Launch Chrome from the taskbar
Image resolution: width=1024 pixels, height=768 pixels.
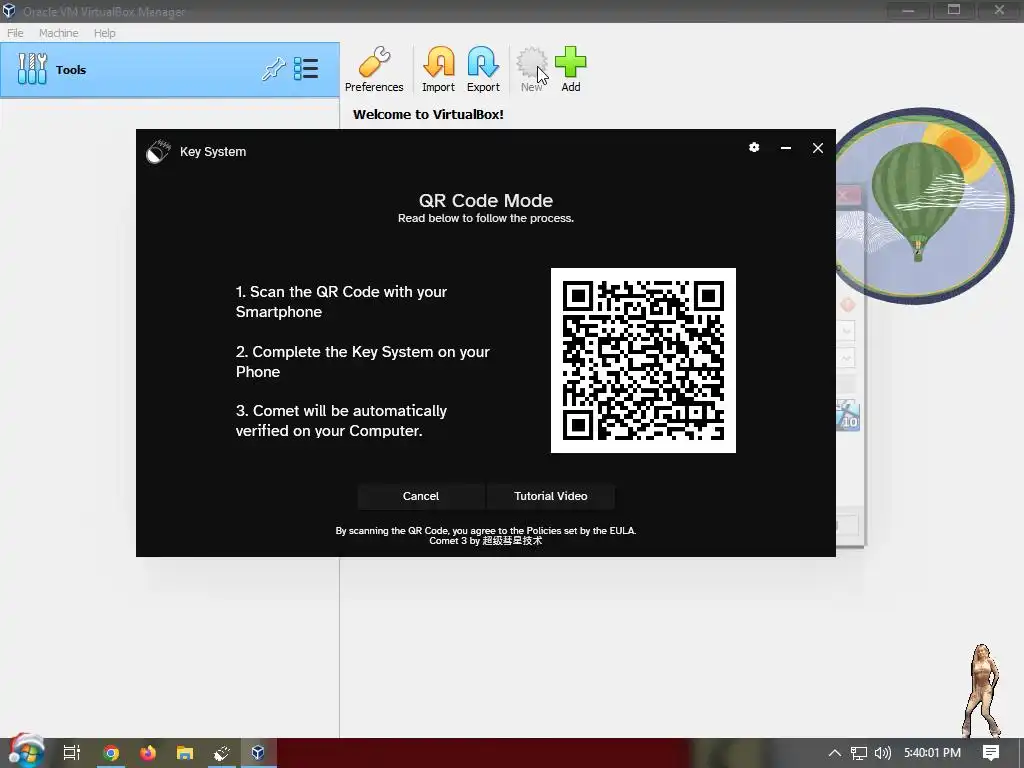[111, 753]
